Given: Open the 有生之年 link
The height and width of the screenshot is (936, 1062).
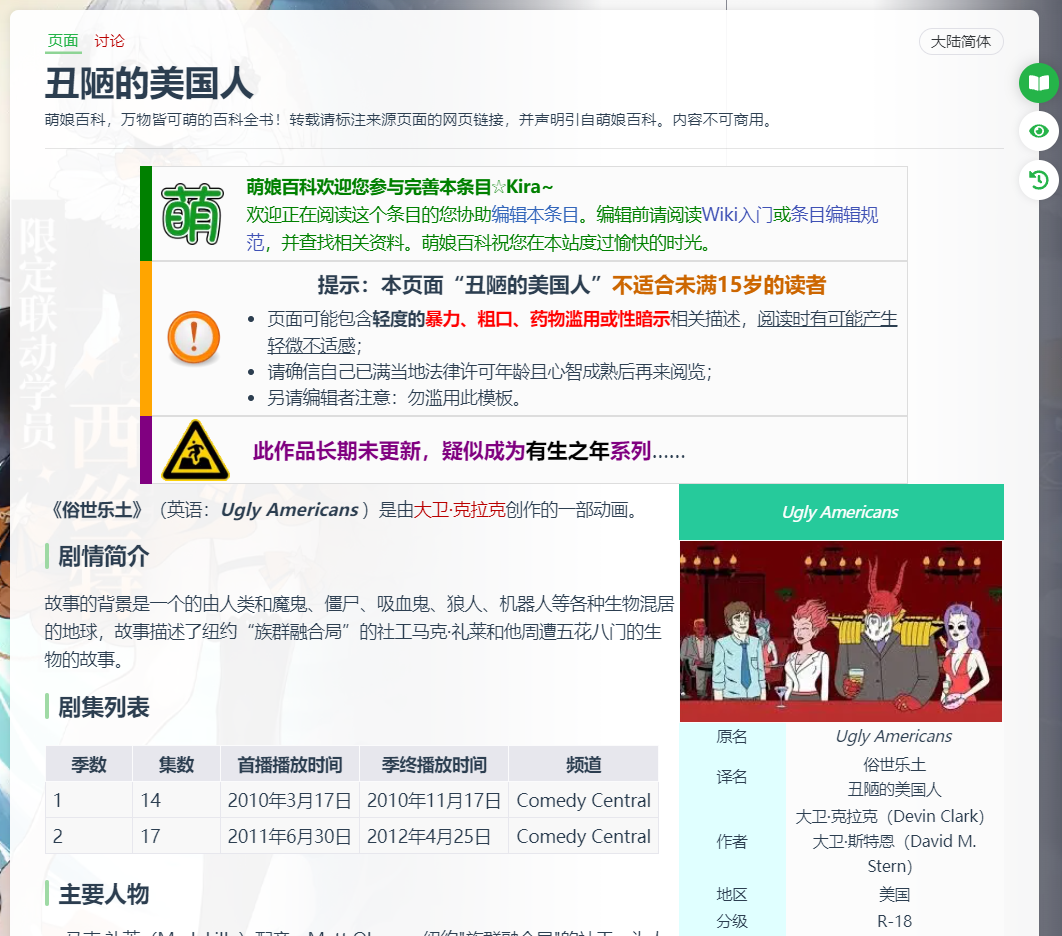Looking at the screenshot, I should pyautogui.click(x=568, y=451).
